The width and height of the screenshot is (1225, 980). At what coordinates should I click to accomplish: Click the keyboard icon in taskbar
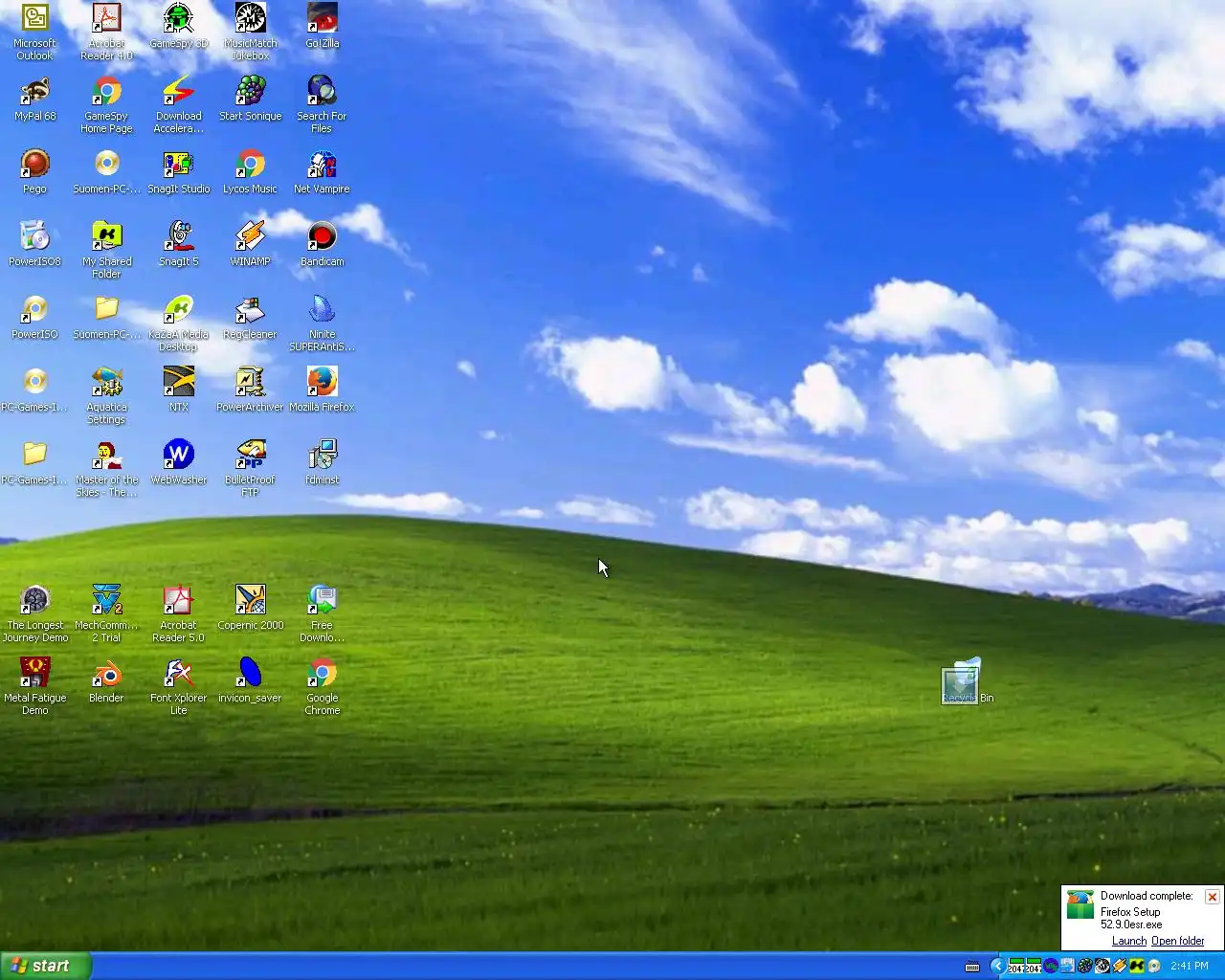972,967
